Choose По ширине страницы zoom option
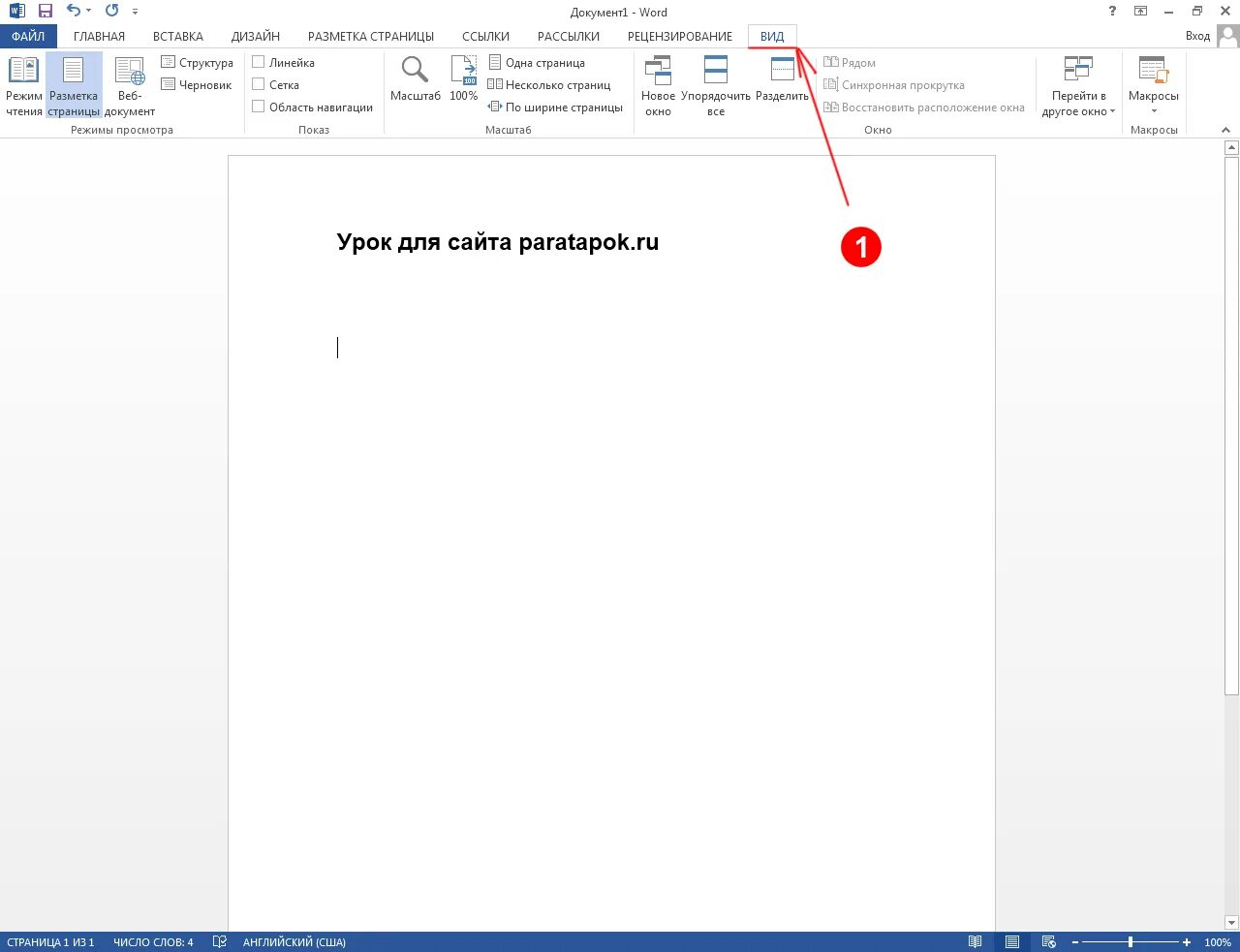 click(555, 107)
